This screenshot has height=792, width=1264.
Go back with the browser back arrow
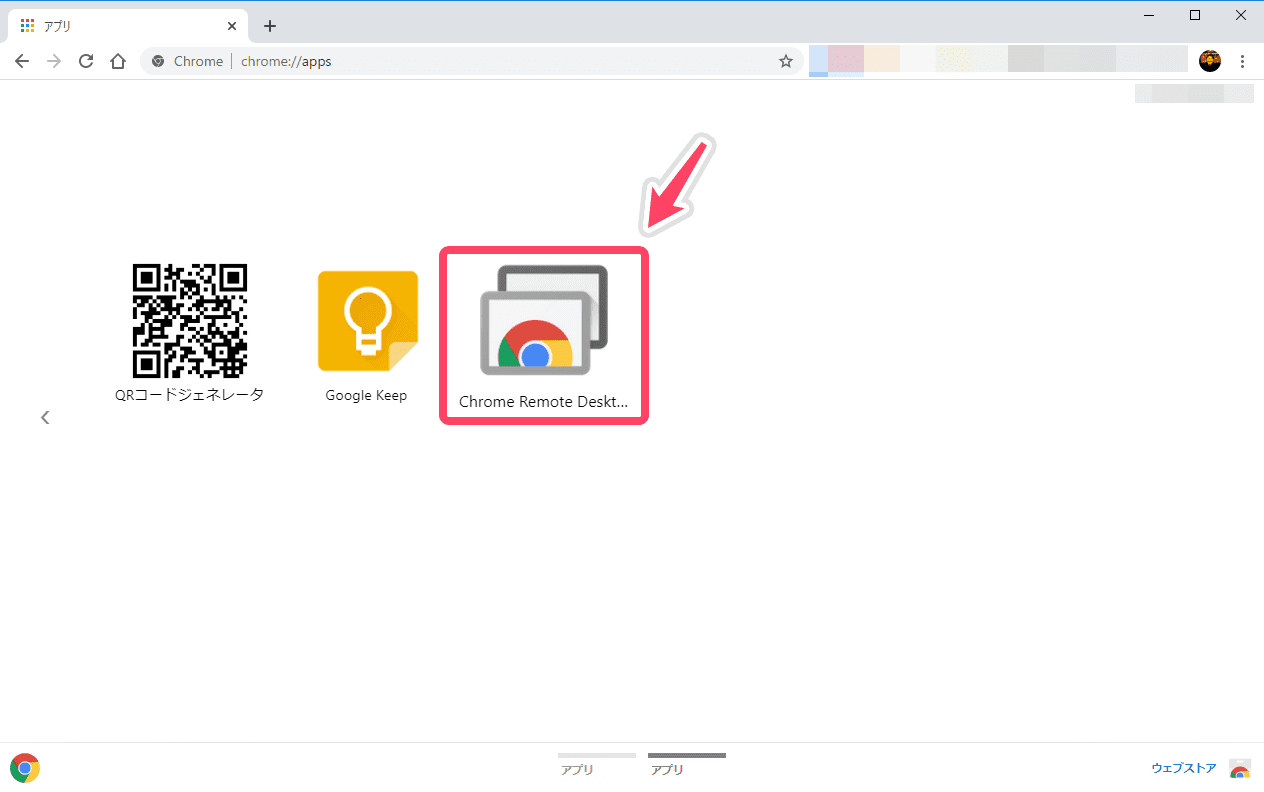(22, 61)
